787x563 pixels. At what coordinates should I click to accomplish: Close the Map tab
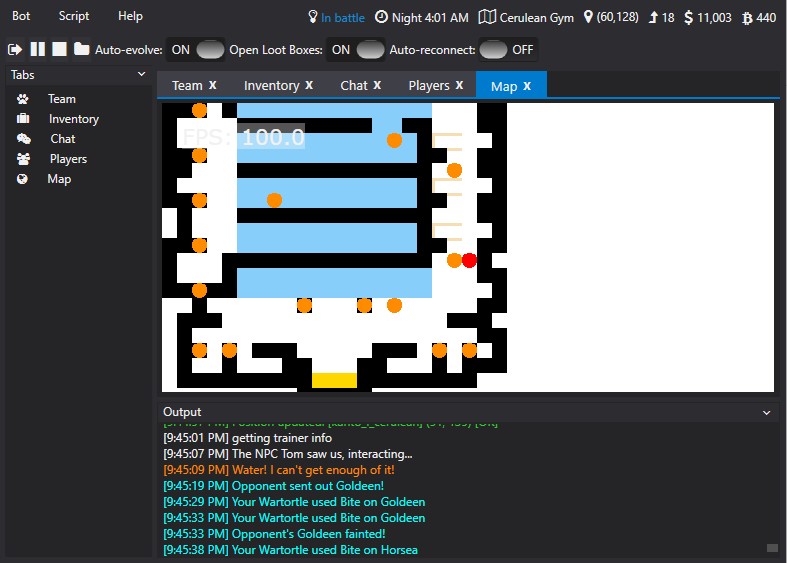[527, 86]
